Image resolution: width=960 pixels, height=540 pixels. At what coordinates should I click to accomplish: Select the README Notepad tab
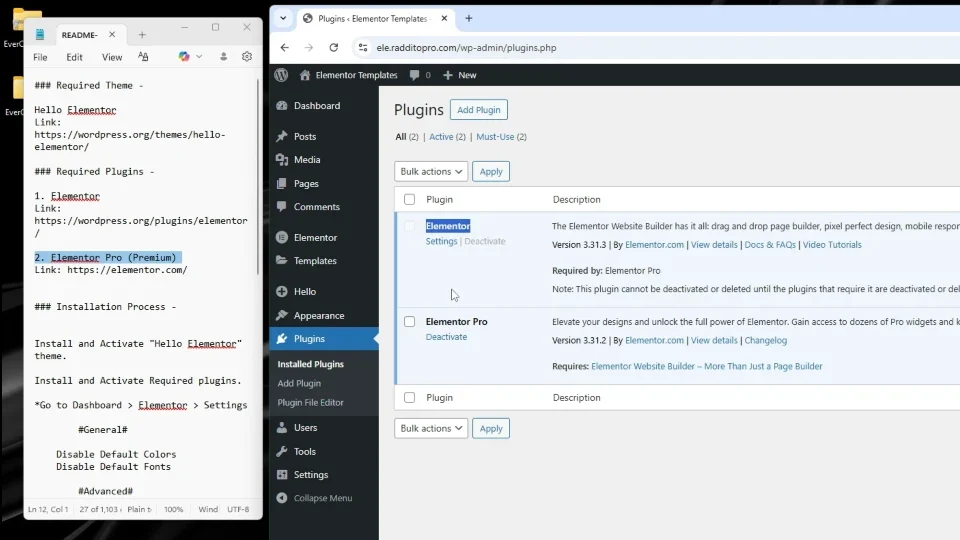(79, 35)
